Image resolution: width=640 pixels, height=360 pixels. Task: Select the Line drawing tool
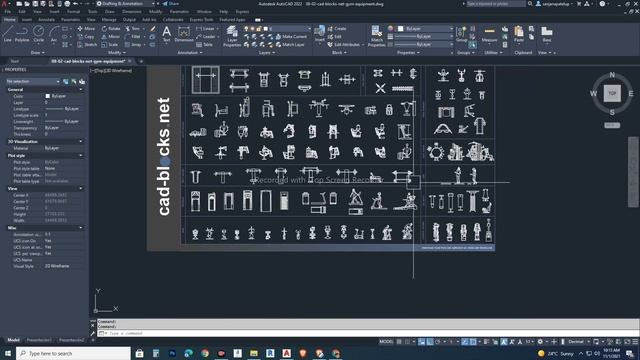point(7,33)
